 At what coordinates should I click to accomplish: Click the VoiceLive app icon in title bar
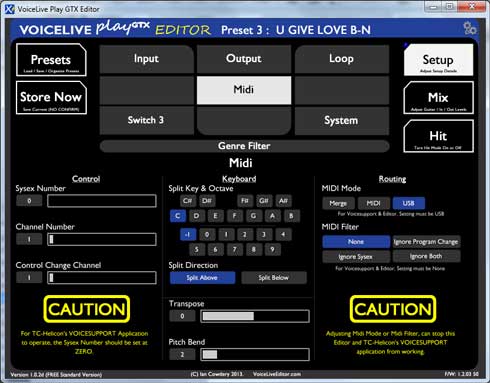[x=10, y=9]
